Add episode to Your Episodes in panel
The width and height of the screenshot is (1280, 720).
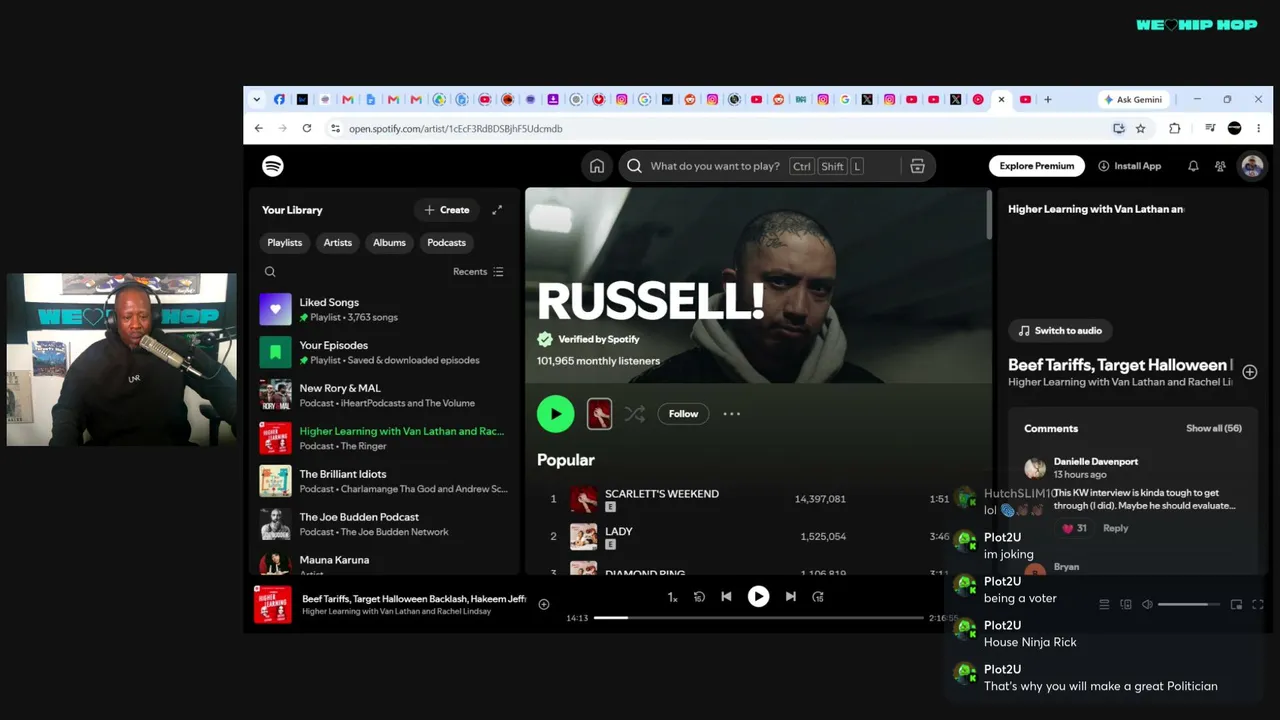1250,372
